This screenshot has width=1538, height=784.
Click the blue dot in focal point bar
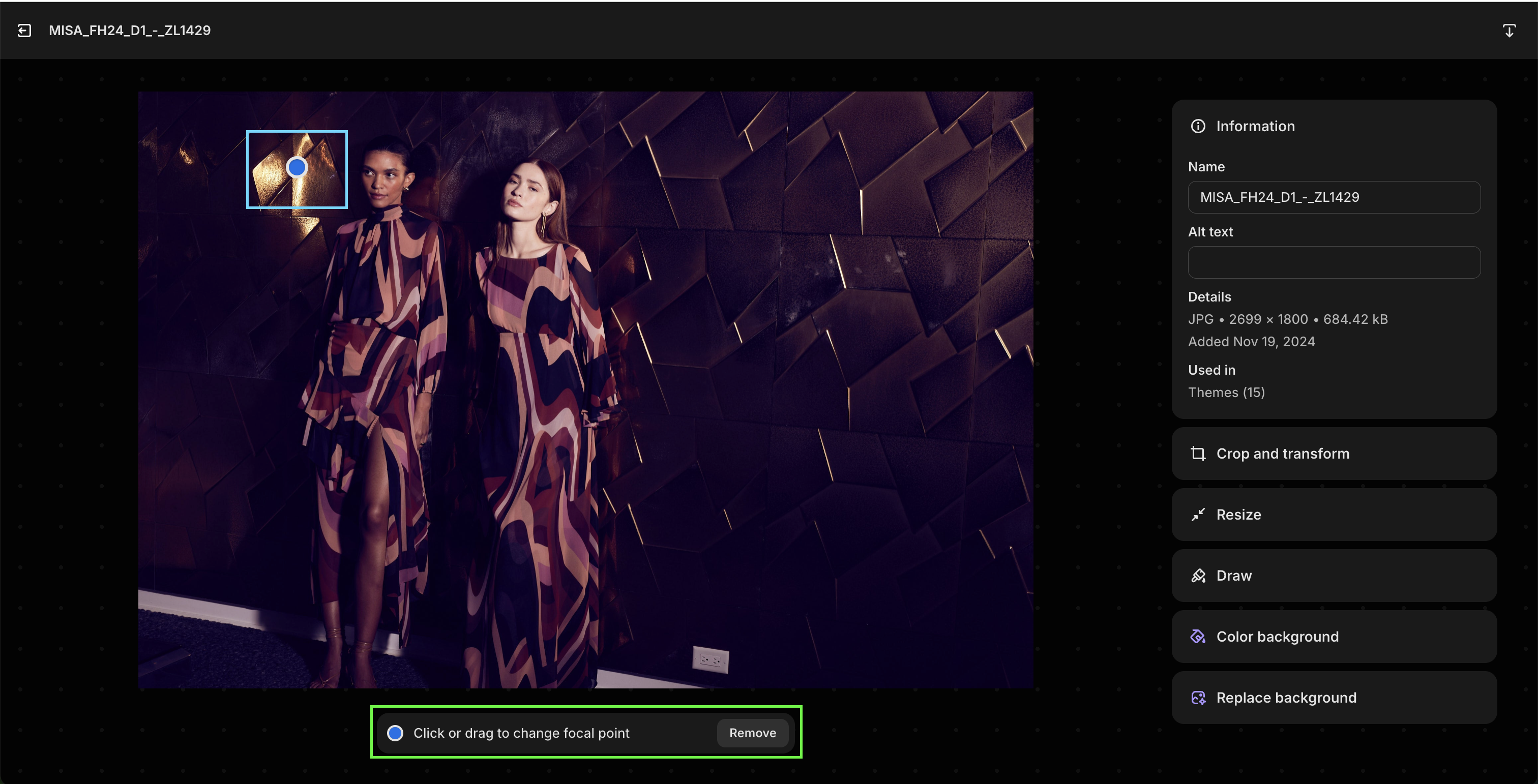395,733
